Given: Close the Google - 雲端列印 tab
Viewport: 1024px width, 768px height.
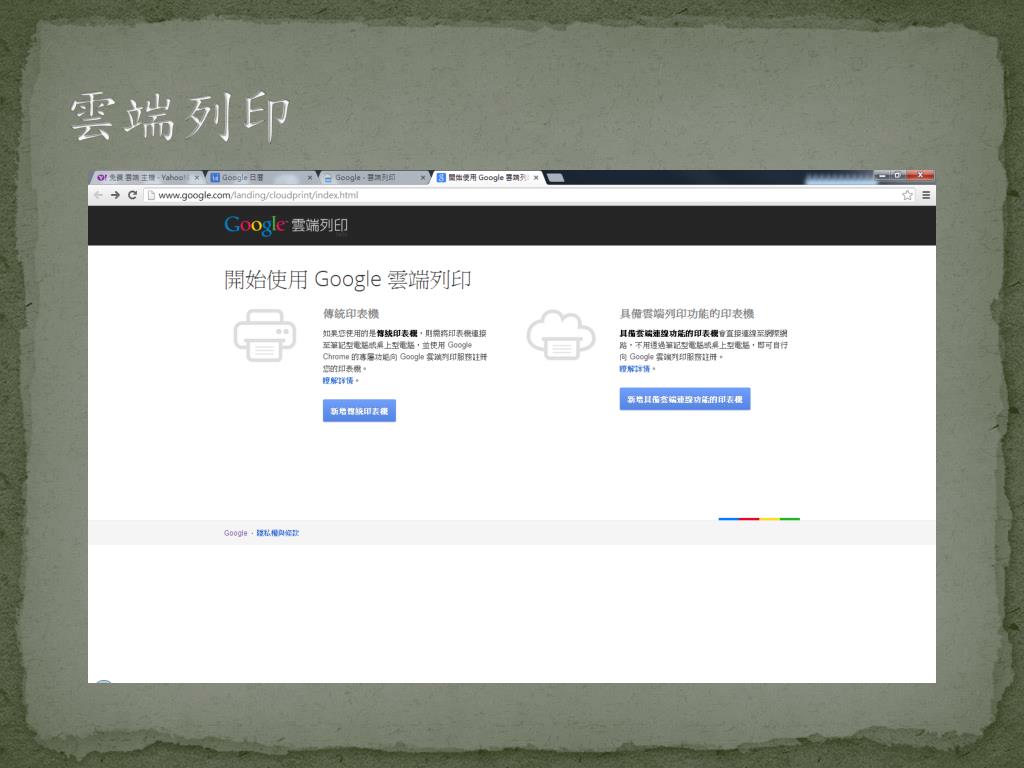Looking at the screenshot, I should (x=423, y=178).
